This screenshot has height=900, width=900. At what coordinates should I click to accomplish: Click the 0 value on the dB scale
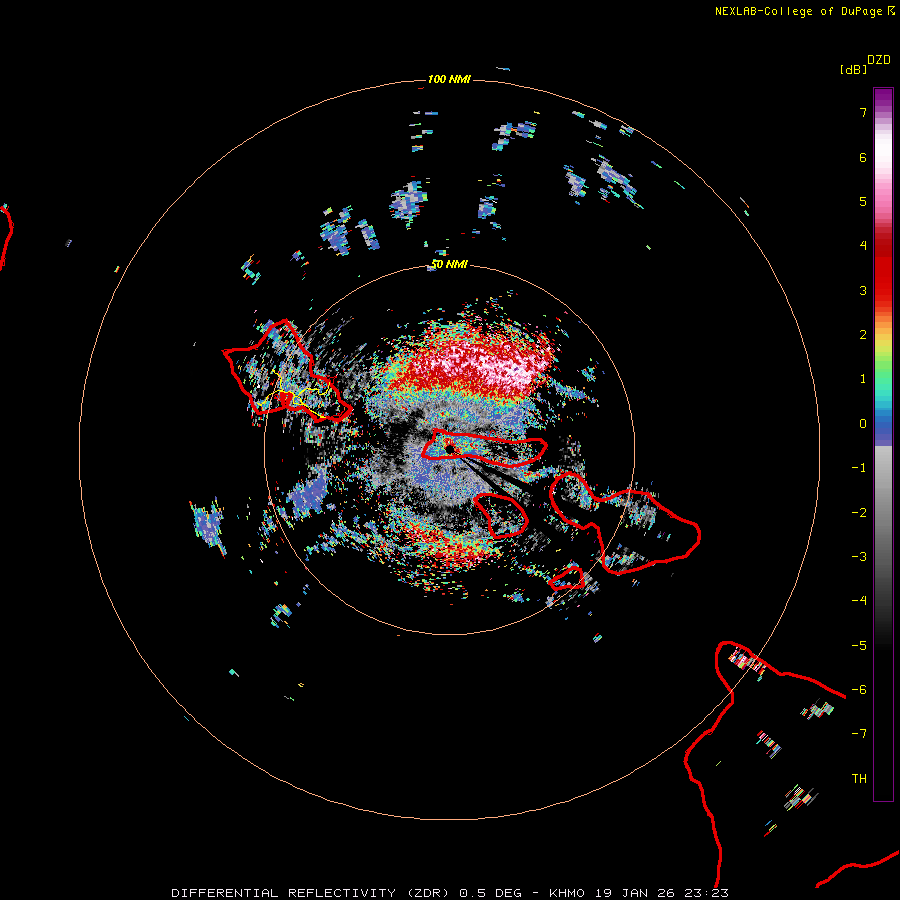click(x=863, y=424)
